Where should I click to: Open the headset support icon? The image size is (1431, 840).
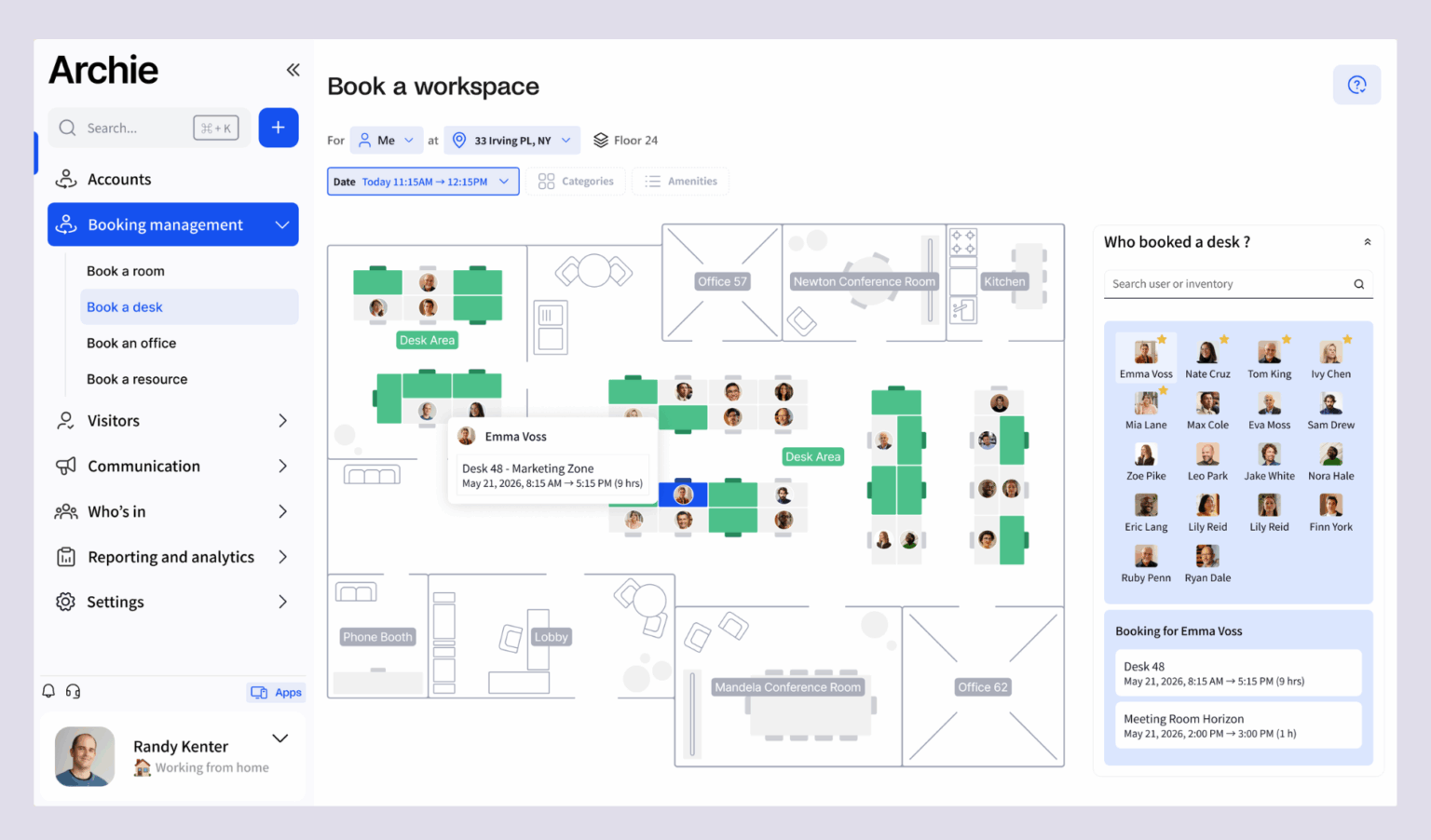pos(73,691)
